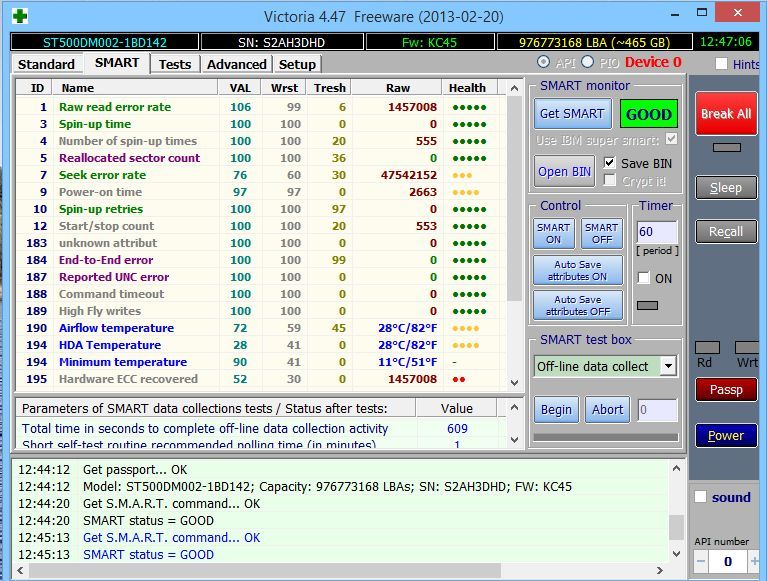Enable Auto Save attributes ON
This screenshot has width=767, height=581.
578,270
